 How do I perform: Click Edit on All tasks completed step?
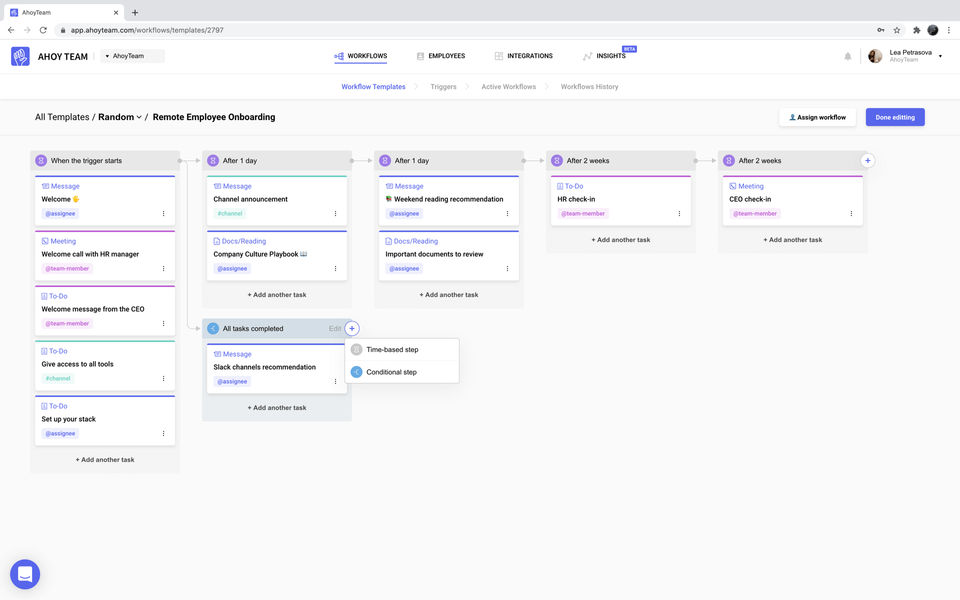click(334, 329)
